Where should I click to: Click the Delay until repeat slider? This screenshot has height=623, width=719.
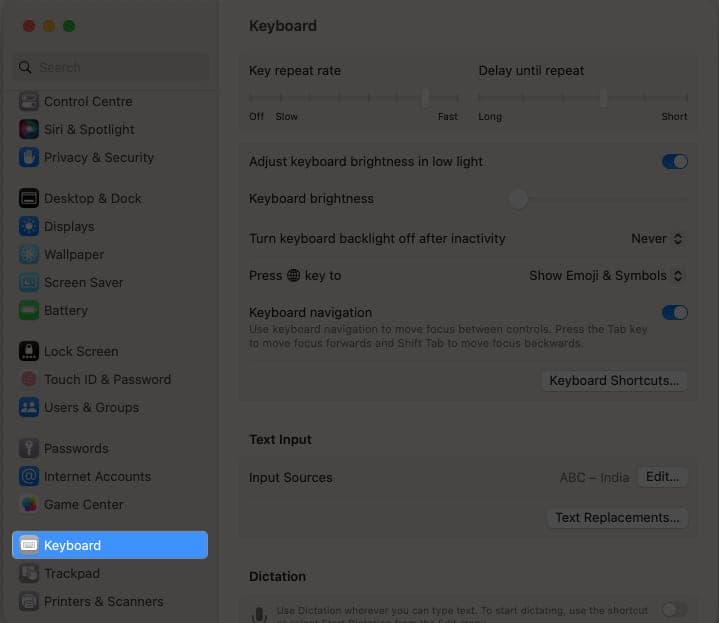(x=583, y=97)
